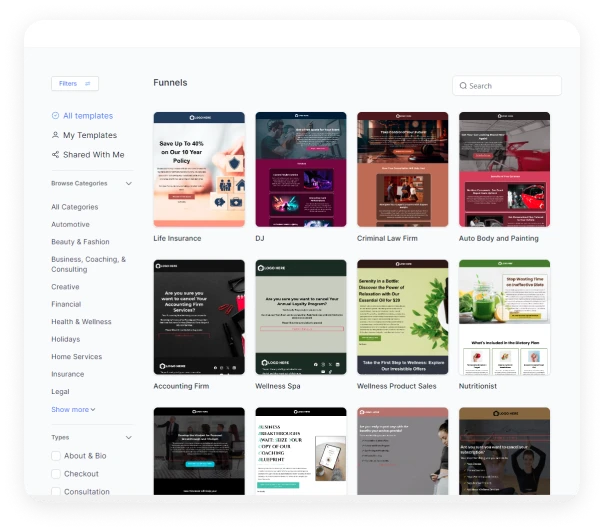The height and width of the screenshot is (531, 604).
Task: Expand categories with Show more
Action: coord(74,409)
